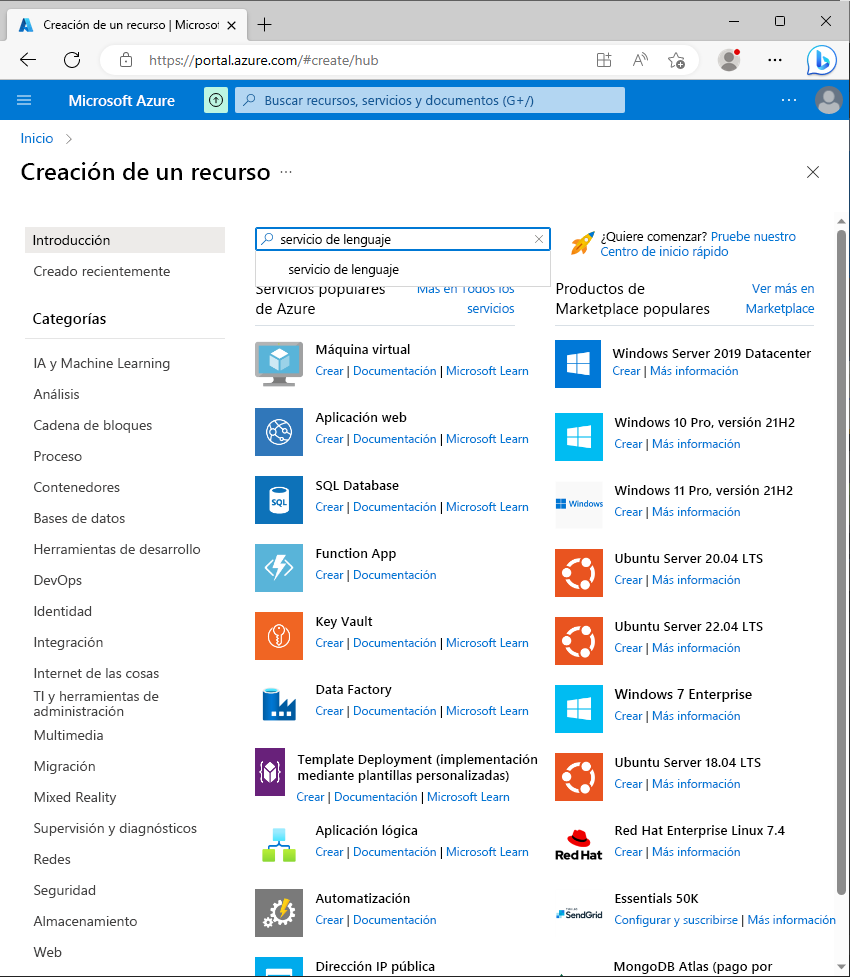The width and height of the screenshot is (850, 977).
Task: Click Crear under Function App
Action: [x=329, y=574]
